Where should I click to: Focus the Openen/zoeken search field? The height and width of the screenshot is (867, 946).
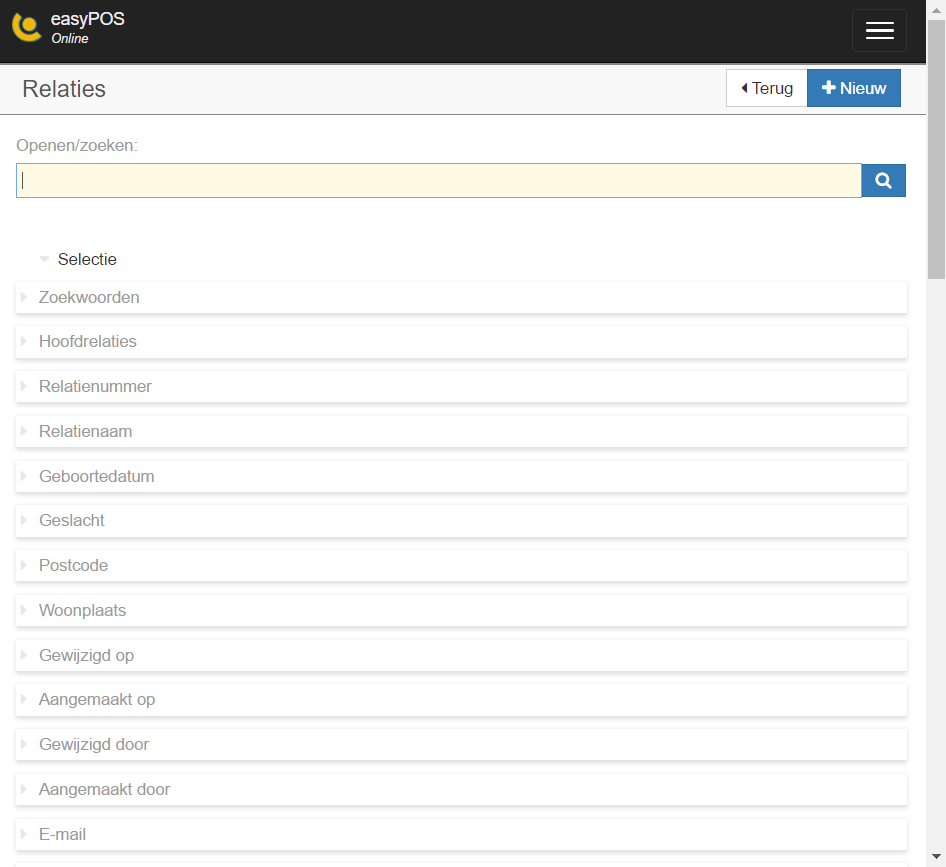pyautogui.click(x=439, y=180)
